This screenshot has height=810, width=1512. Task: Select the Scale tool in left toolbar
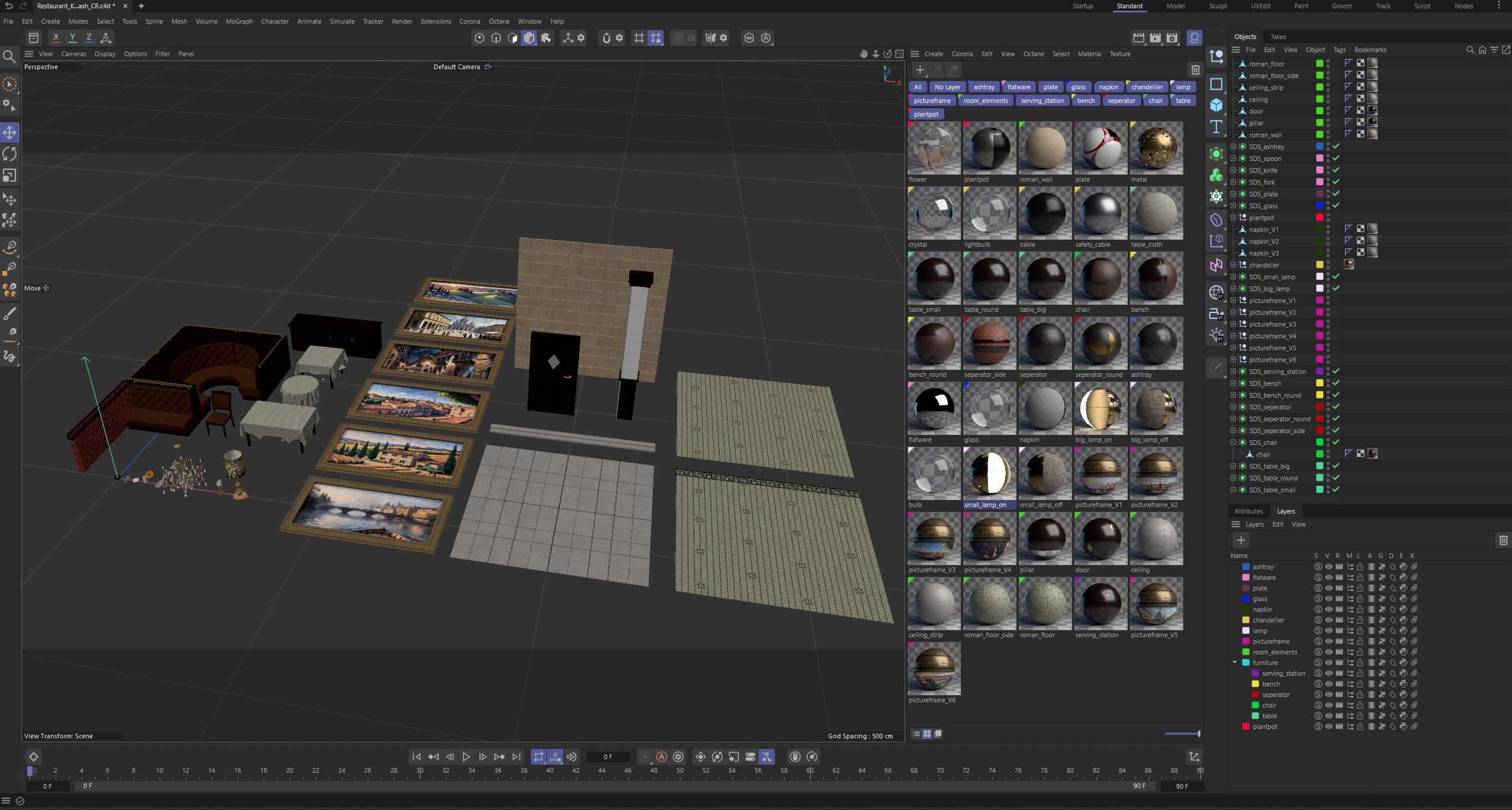click(9, 176)
